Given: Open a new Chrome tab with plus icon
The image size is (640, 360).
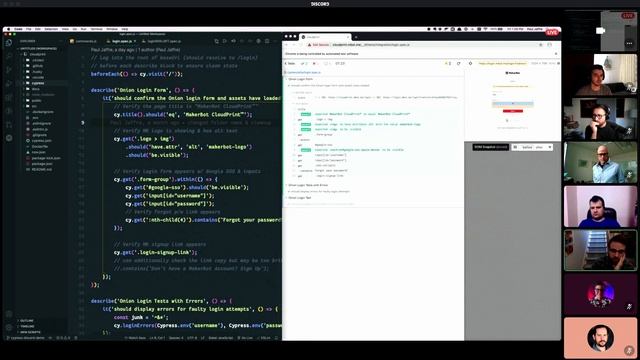Looking at the screenshot, I should point(356,37).
